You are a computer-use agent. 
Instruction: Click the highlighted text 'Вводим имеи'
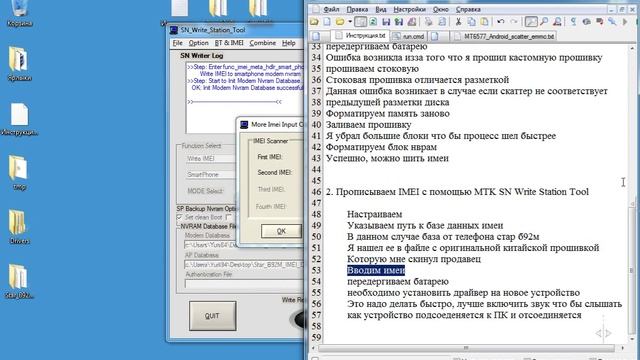[376, 270]
